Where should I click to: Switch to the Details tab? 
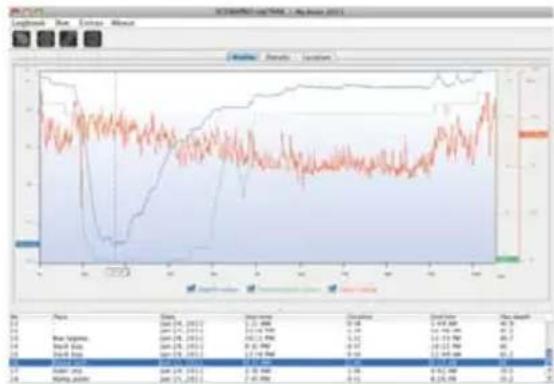tap(278, 57)
